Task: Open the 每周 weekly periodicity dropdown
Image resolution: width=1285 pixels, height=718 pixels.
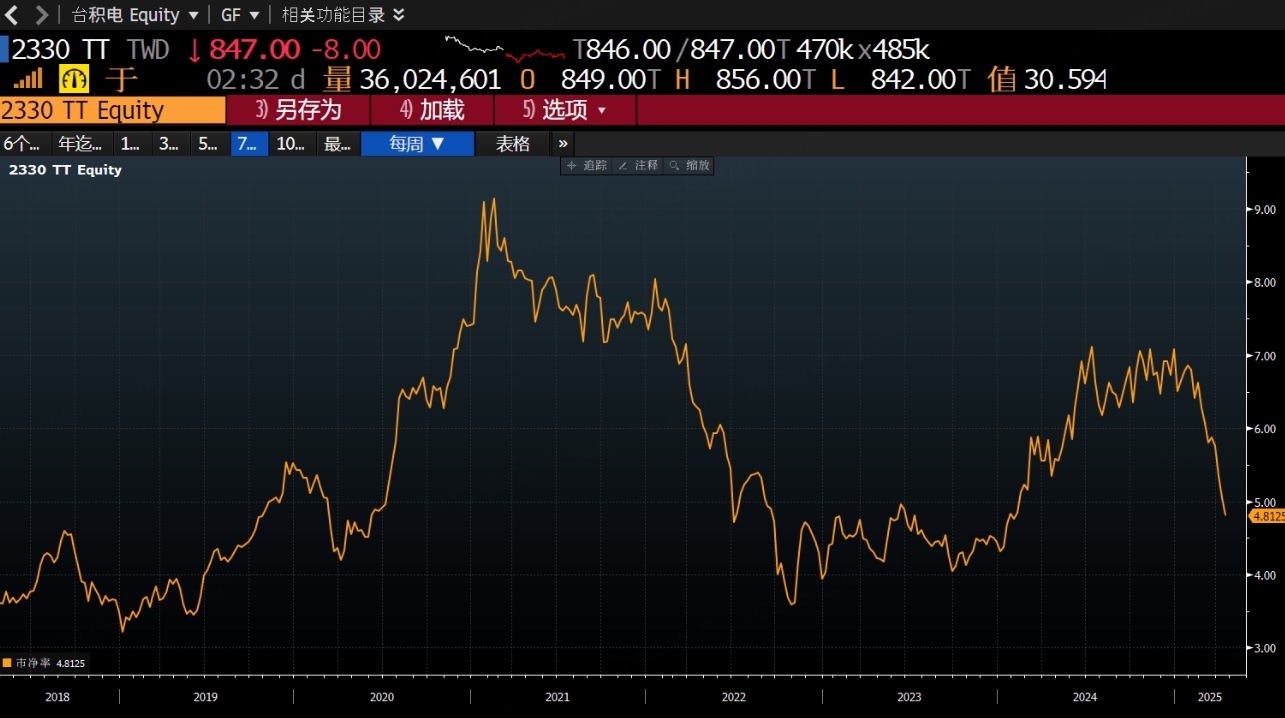Action: coord(417,144)
